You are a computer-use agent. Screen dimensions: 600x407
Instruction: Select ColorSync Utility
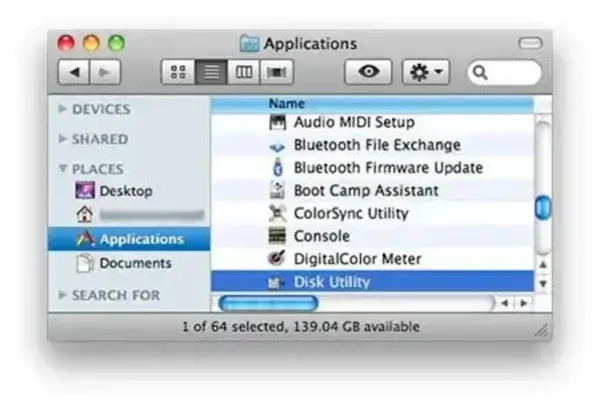372,213
